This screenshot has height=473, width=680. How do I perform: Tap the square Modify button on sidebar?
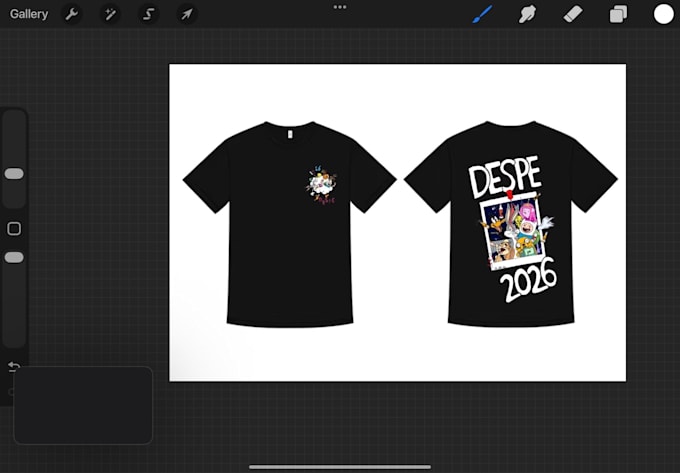coord(14,228)
